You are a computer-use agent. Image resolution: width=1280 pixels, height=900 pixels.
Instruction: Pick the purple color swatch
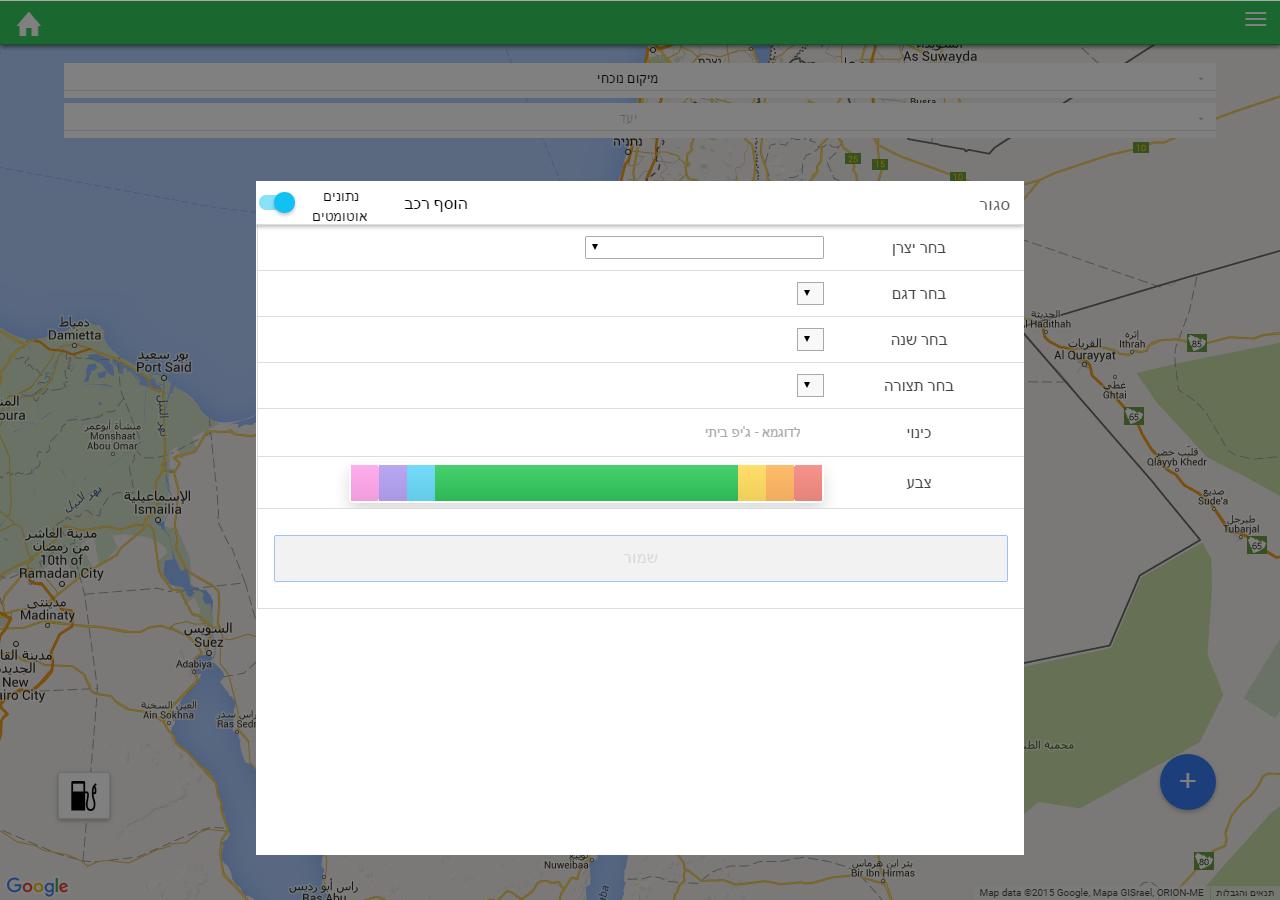[393, 483]
